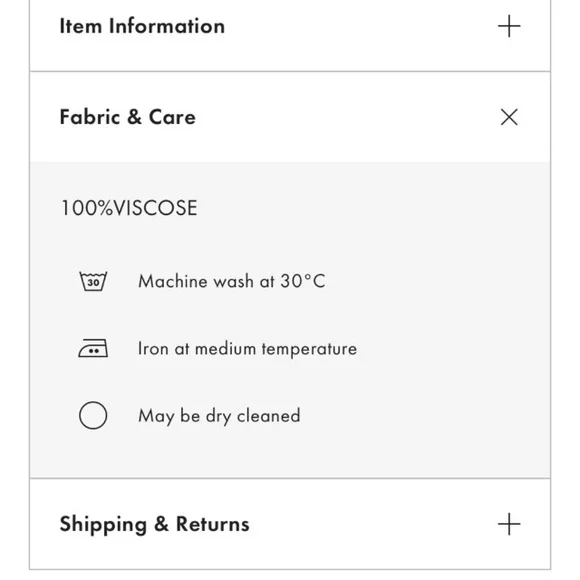Screen dimensions: 580x580
Task: Click the word 'Fabric' in the heading
Action: click(x=90, y=117)
